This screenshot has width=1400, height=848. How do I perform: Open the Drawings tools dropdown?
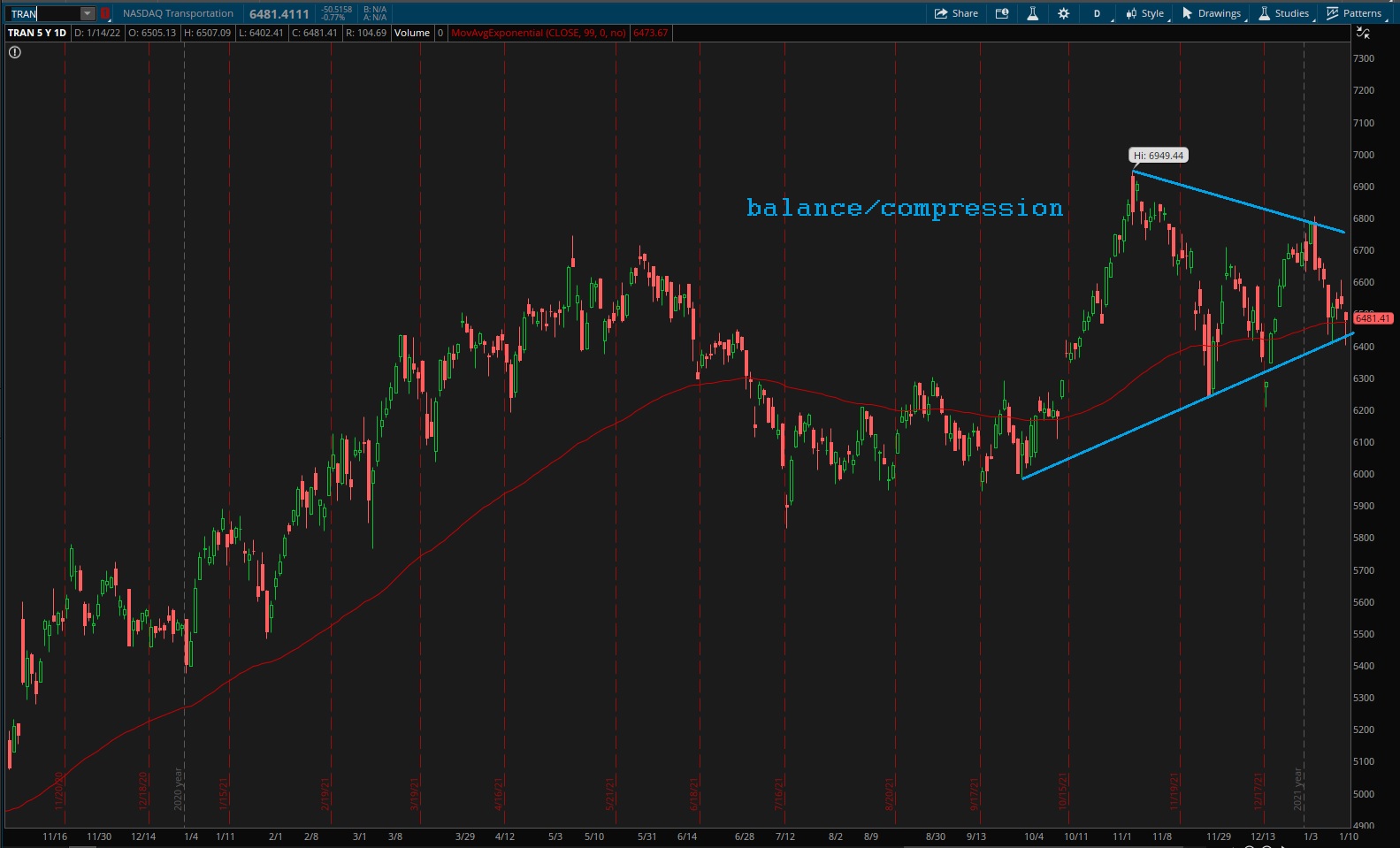point(1213,13)
